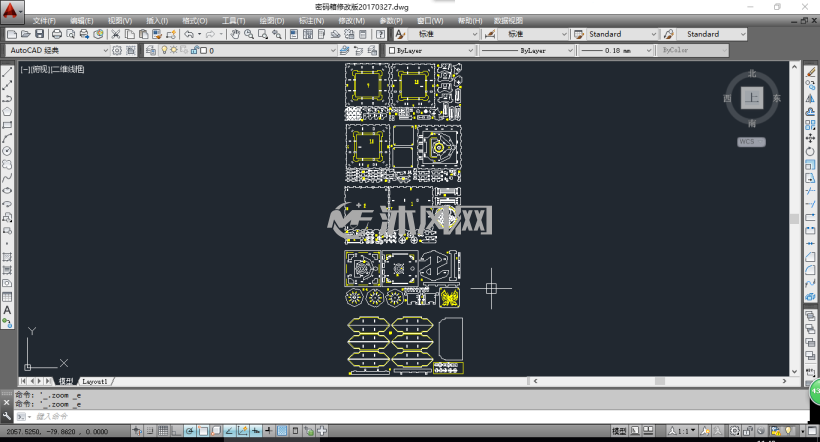Select the Multiline Text A tool

pyautogui.click(x=7, y=310)
